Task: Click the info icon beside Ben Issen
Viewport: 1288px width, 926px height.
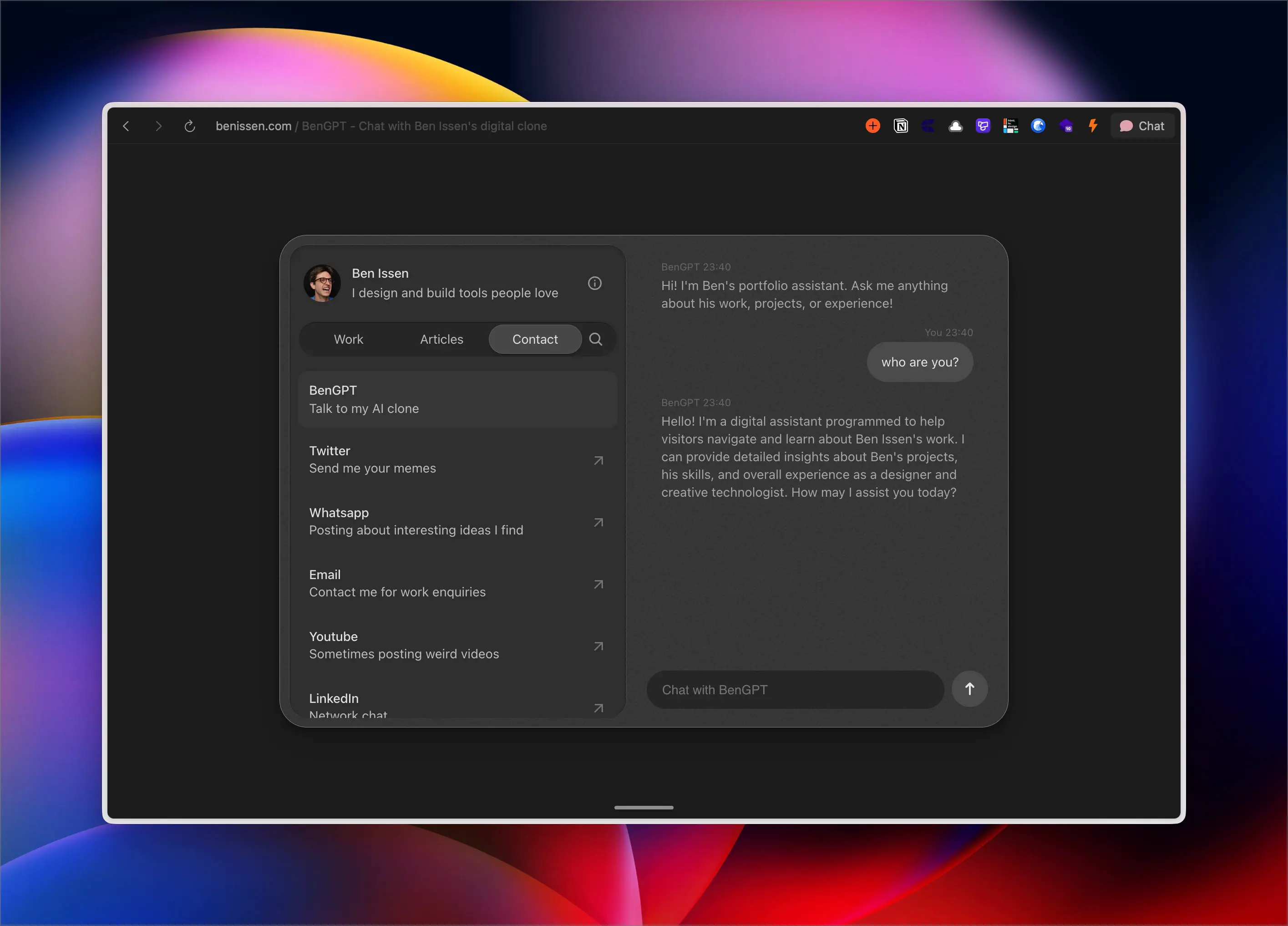Action: [x=594, y=283]
